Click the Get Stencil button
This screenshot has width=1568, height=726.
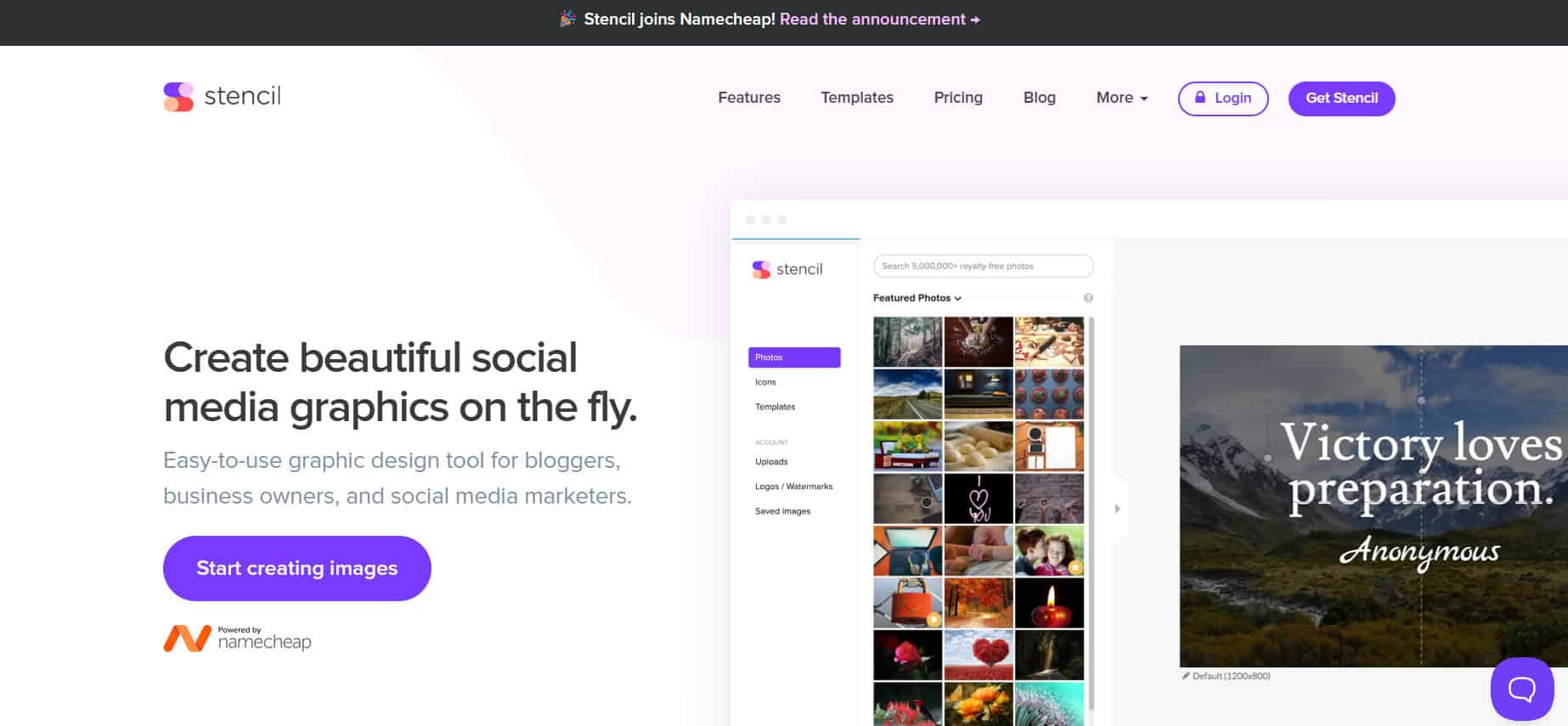1341,98
